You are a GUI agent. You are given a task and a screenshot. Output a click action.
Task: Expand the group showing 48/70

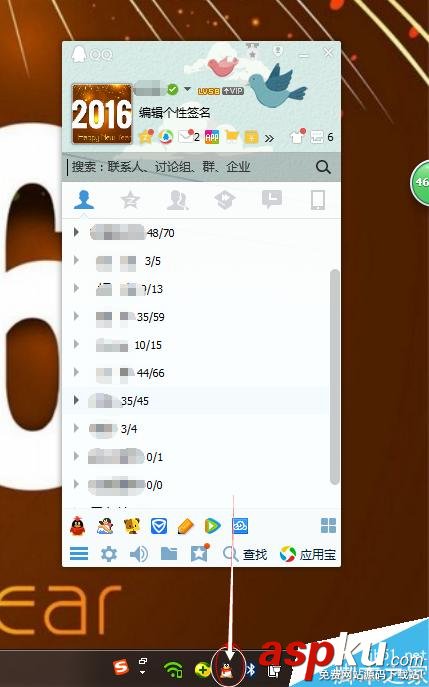(76, 232)
